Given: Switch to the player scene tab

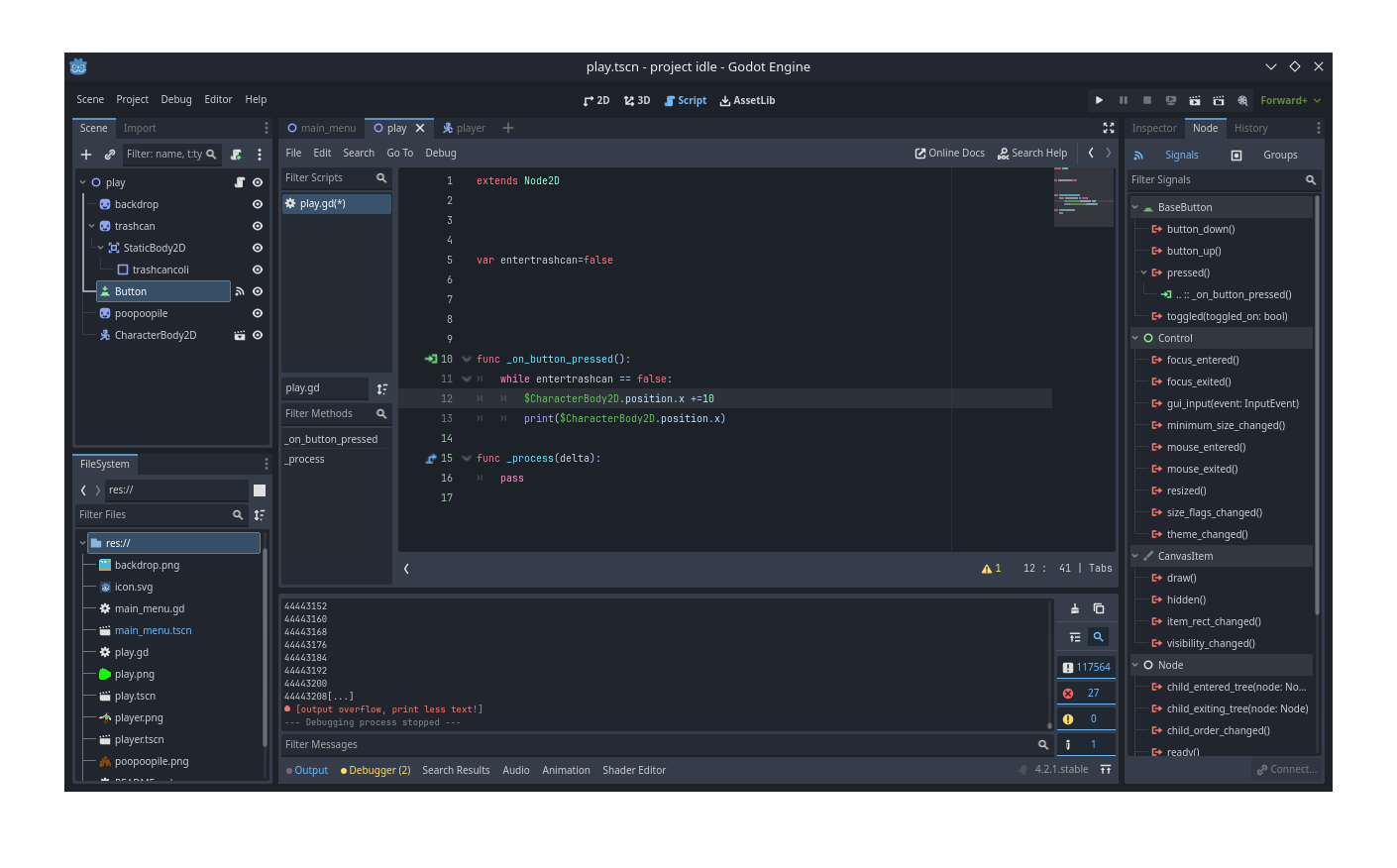Looking at the screenshot, I should pyautogui.click(x=464, y=128).
